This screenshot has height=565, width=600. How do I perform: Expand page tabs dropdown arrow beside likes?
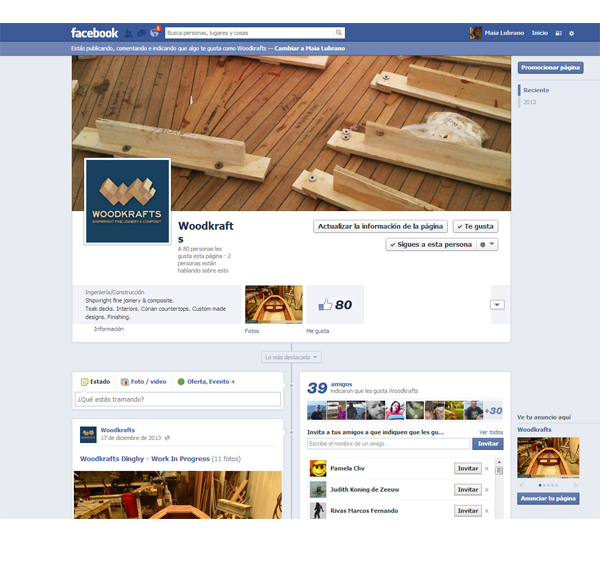[497, 305]
